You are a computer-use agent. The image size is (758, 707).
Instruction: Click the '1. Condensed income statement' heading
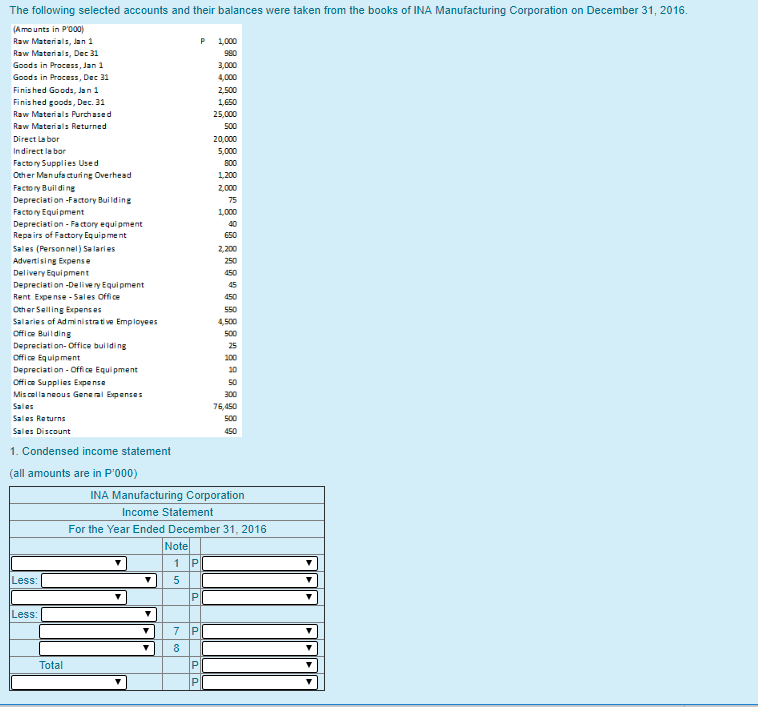[x=90, y=451]
